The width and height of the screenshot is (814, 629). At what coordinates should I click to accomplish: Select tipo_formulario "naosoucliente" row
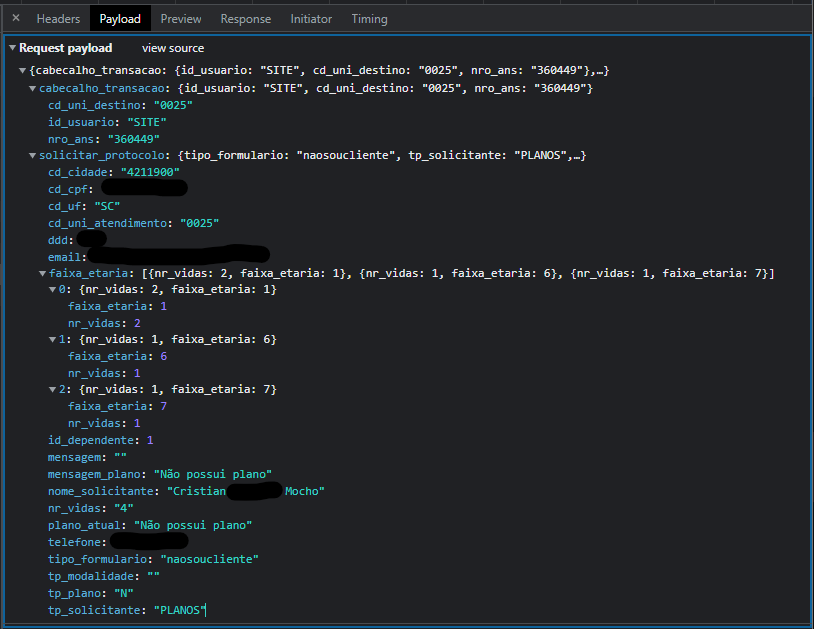click(153, 559)
